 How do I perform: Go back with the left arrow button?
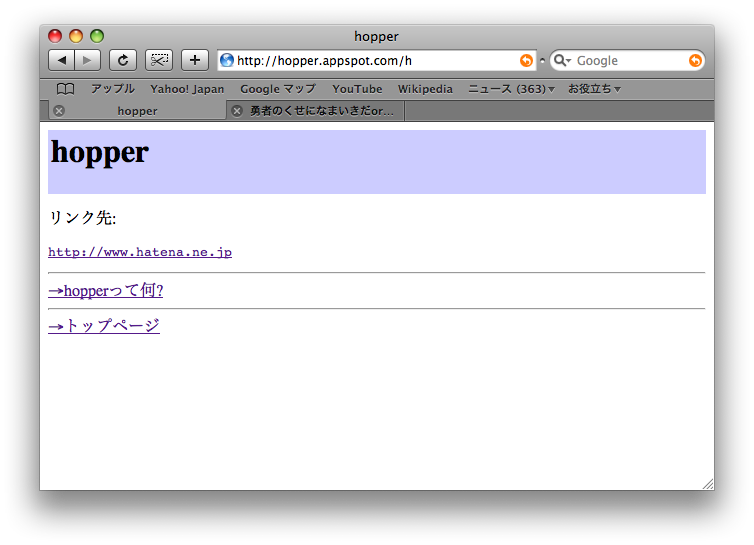(62, 60)
